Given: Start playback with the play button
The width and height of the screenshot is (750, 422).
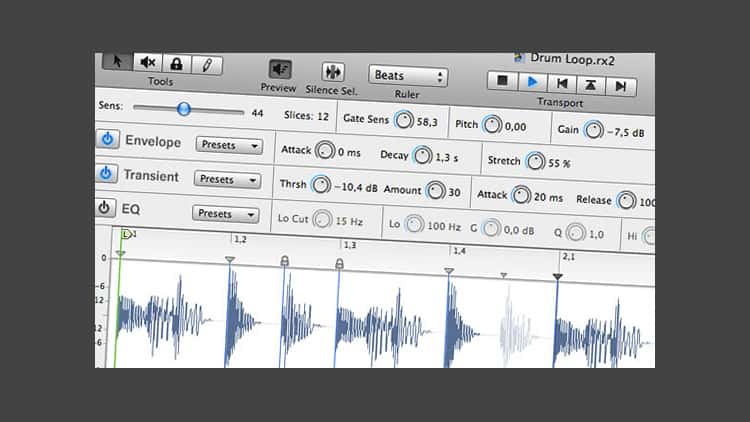Looking at the screenshot, I should 532,82.
